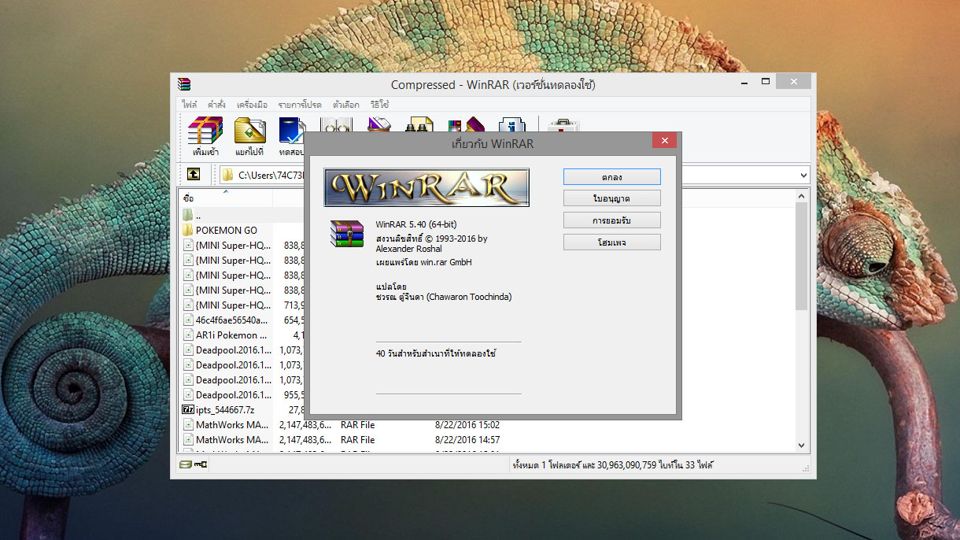Click the WinRAR logo banner
This screenshot has width=960, height=540.
click(x=427, y=187)
